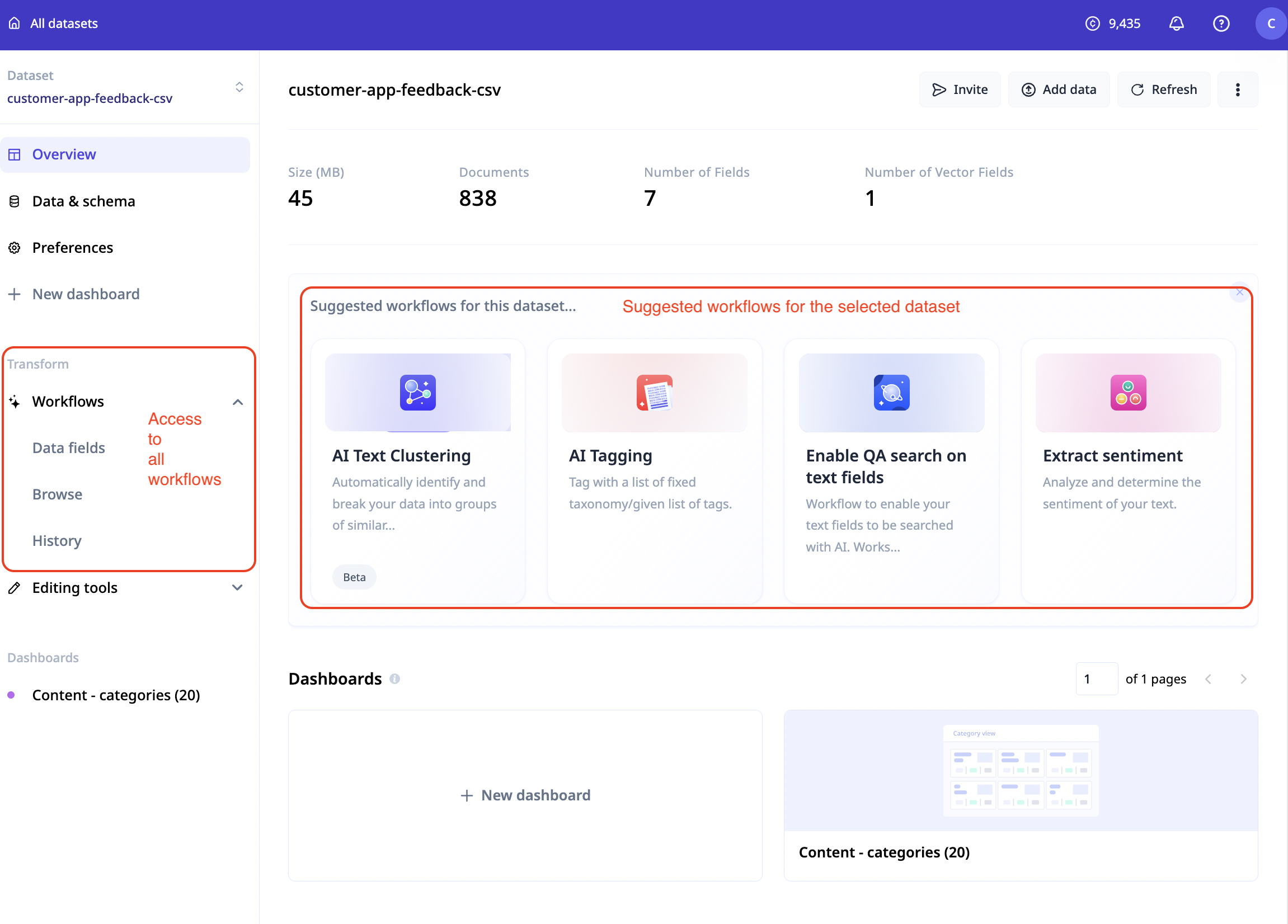Click the Dashboards info icon
This screenshot has height=924, width=1288.
pos(394,679)
